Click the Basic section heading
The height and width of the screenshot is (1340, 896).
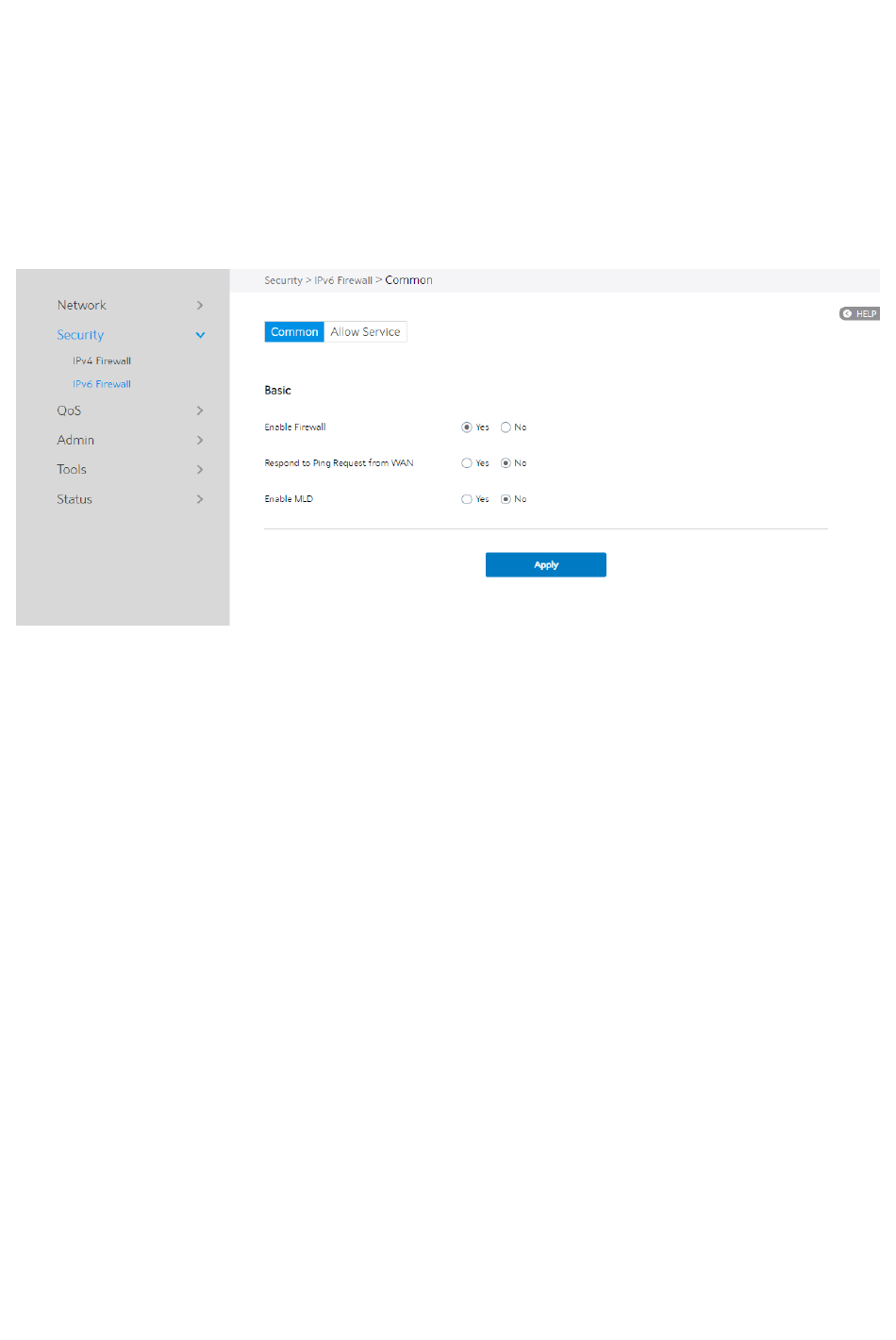277,390
